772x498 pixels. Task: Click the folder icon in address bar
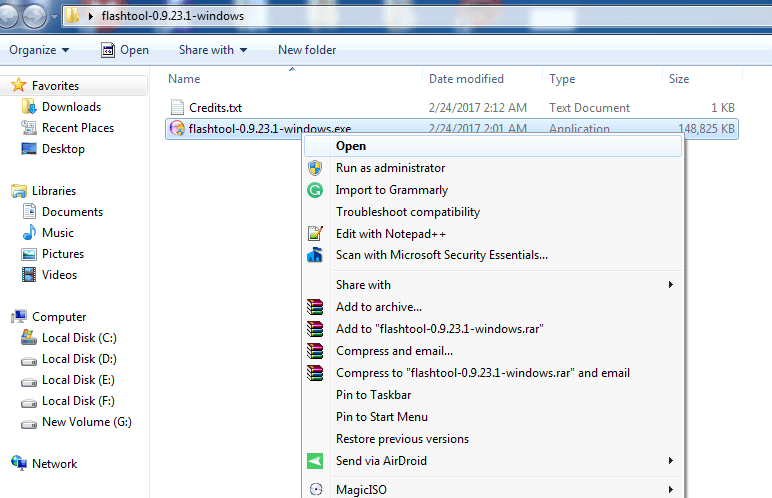73,15
